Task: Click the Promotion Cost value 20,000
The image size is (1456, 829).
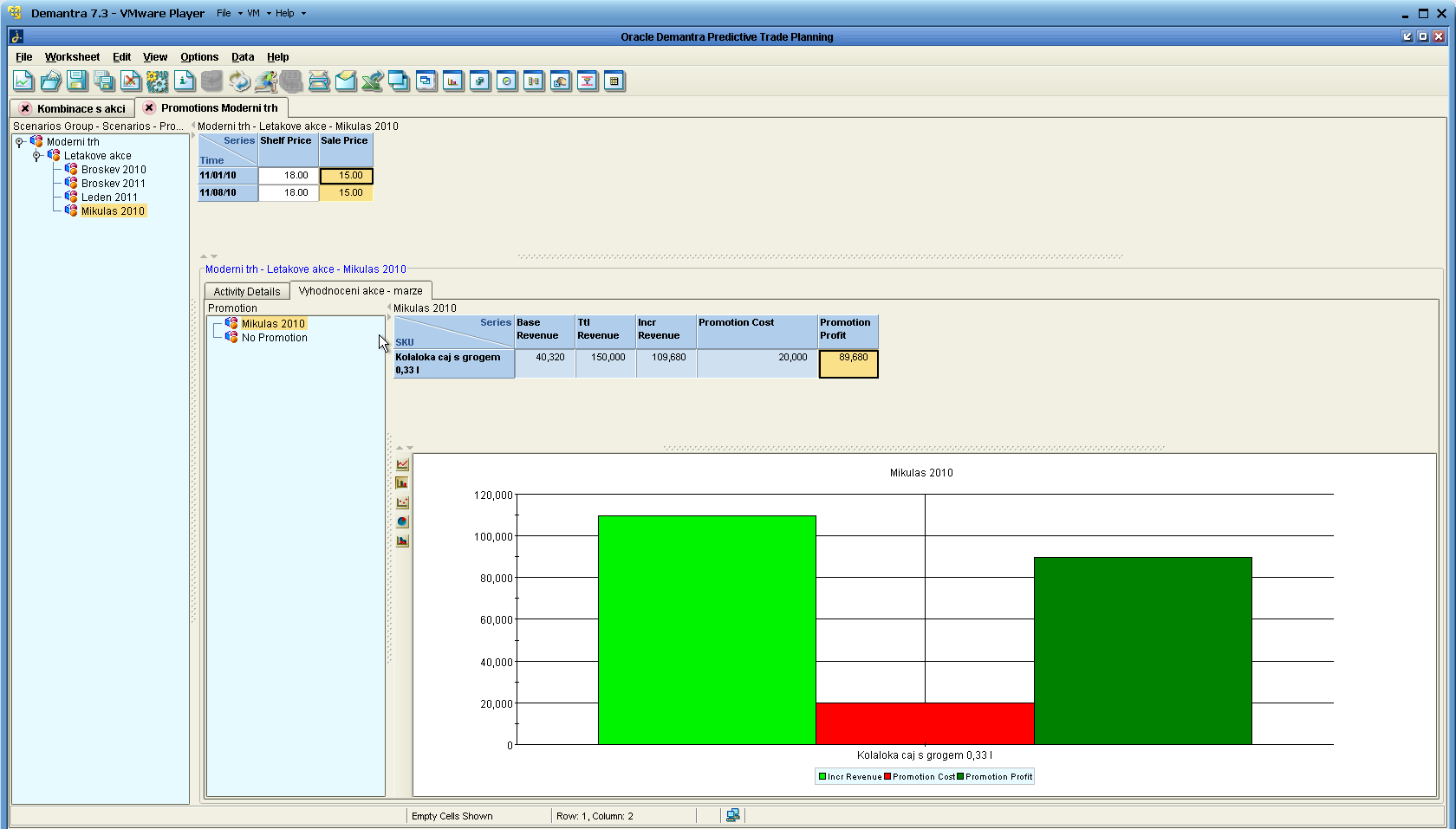Action: point(757,364)
